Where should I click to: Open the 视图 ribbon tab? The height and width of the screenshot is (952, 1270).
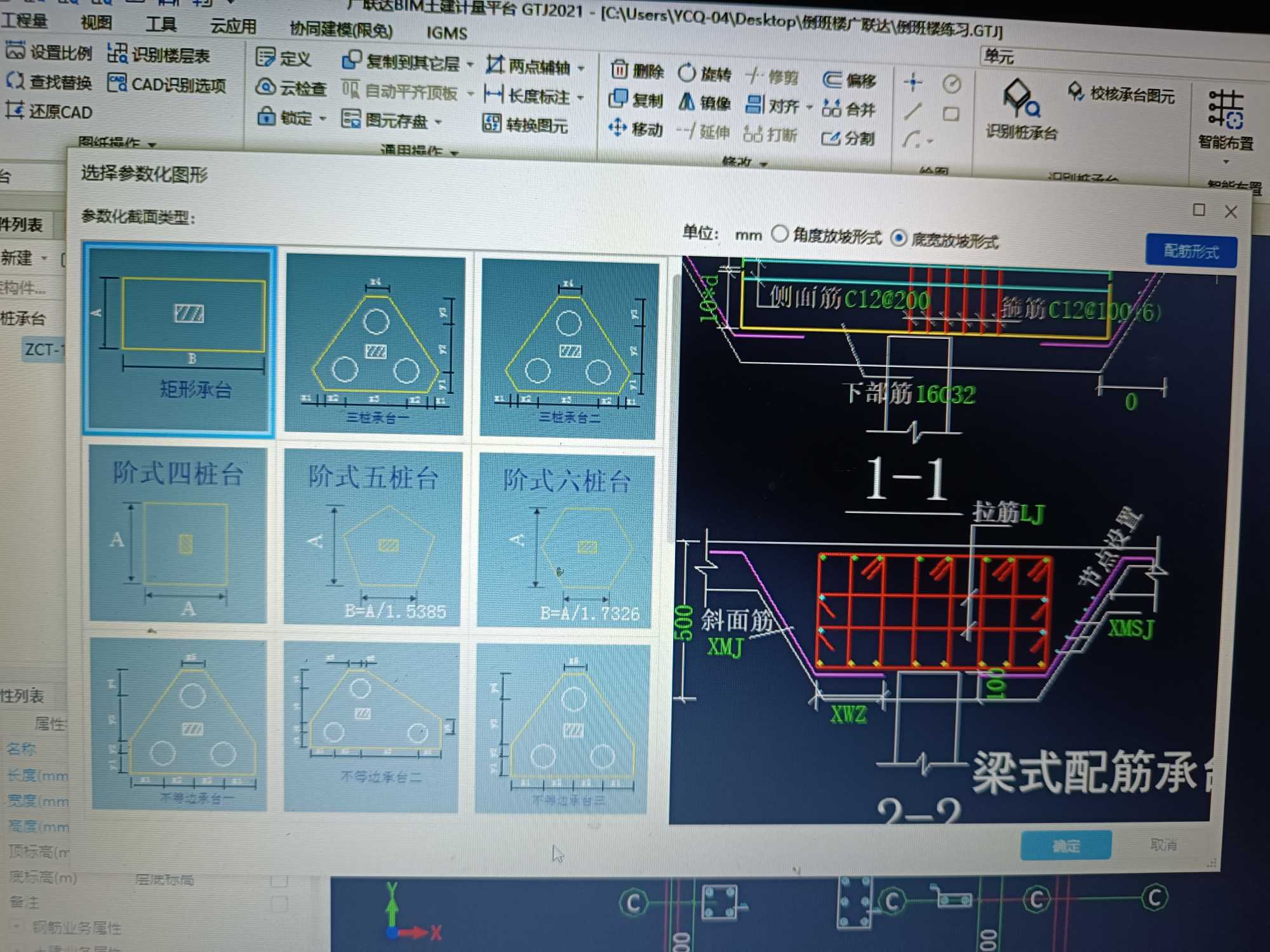pyautogui.click(x=97, y=22)
